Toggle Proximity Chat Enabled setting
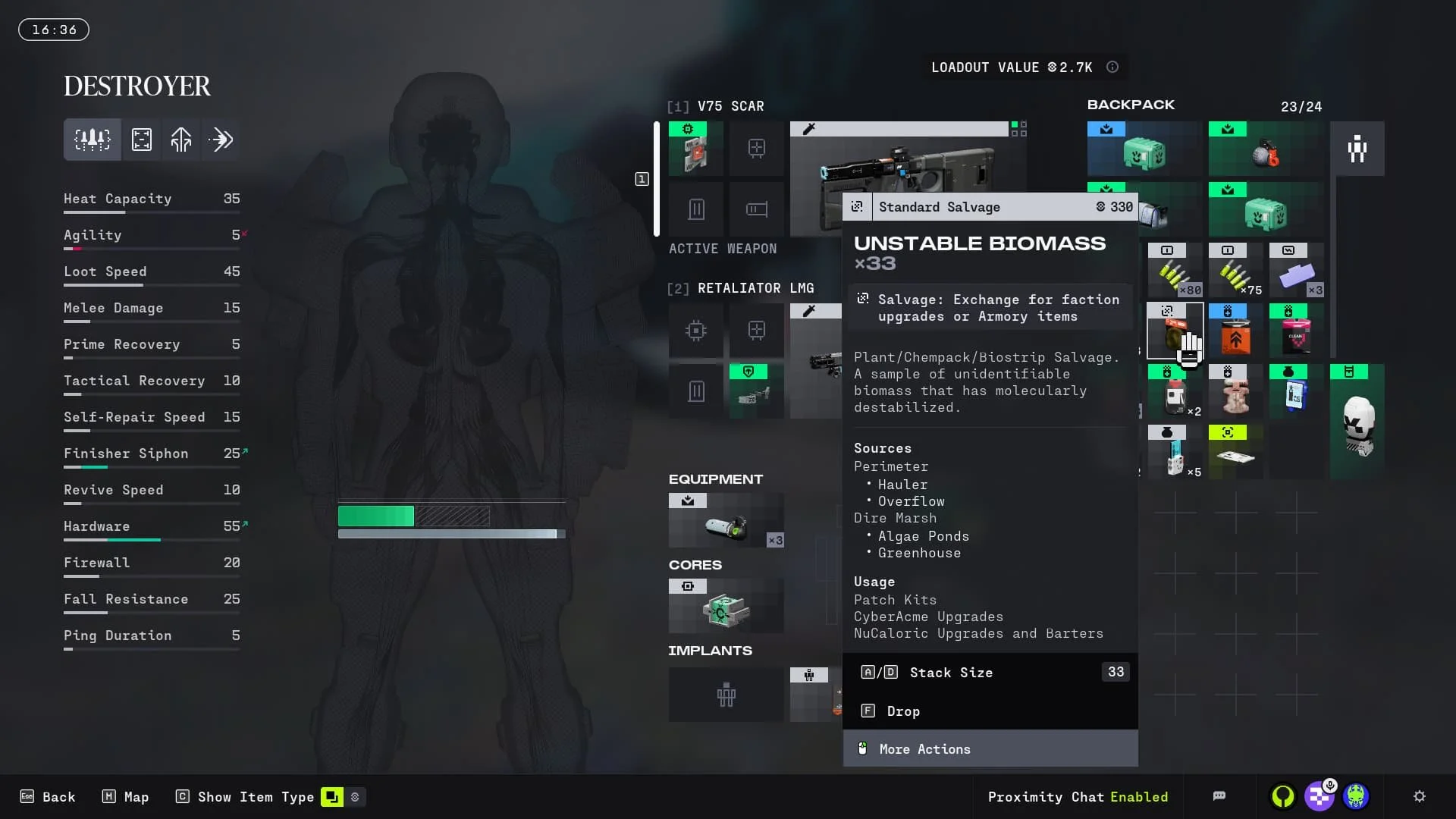 click(1078, 797)
